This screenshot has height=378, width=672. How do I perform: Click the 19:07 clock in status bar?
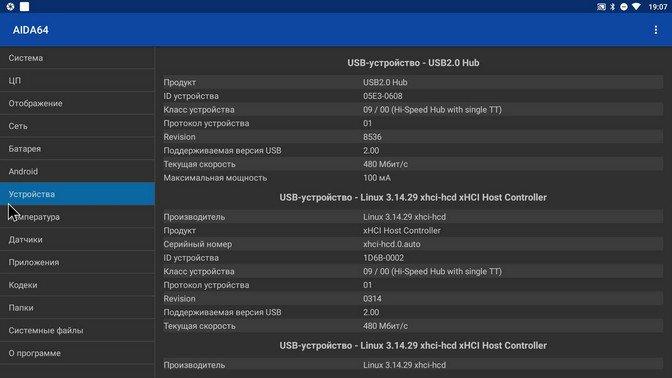(657, 7)
